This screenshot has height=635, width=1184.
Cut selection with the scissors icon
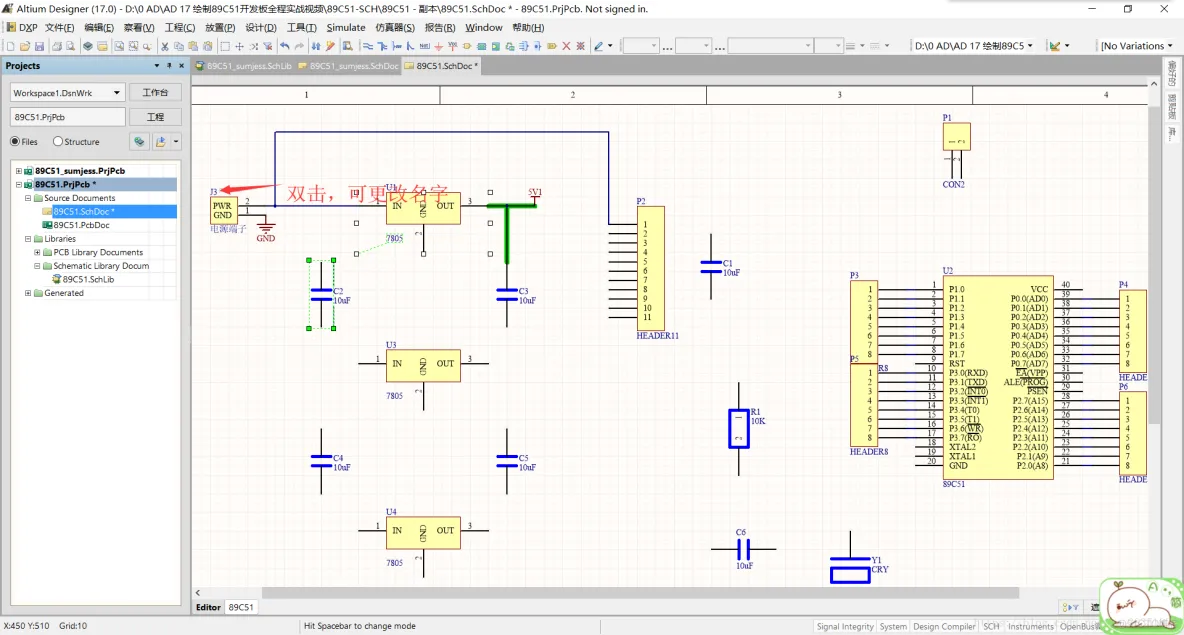(x=165, y=46)
